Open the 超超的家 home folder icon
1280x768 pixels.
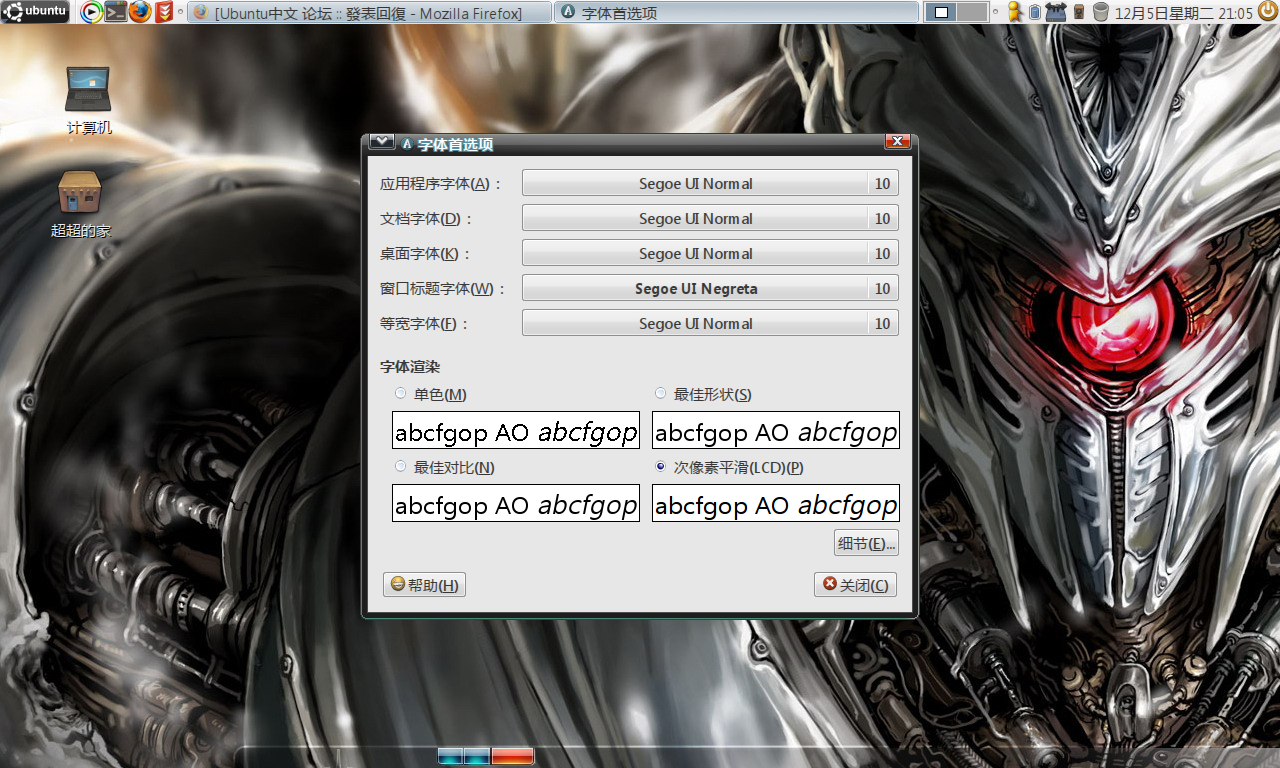[x=81, y=204]
